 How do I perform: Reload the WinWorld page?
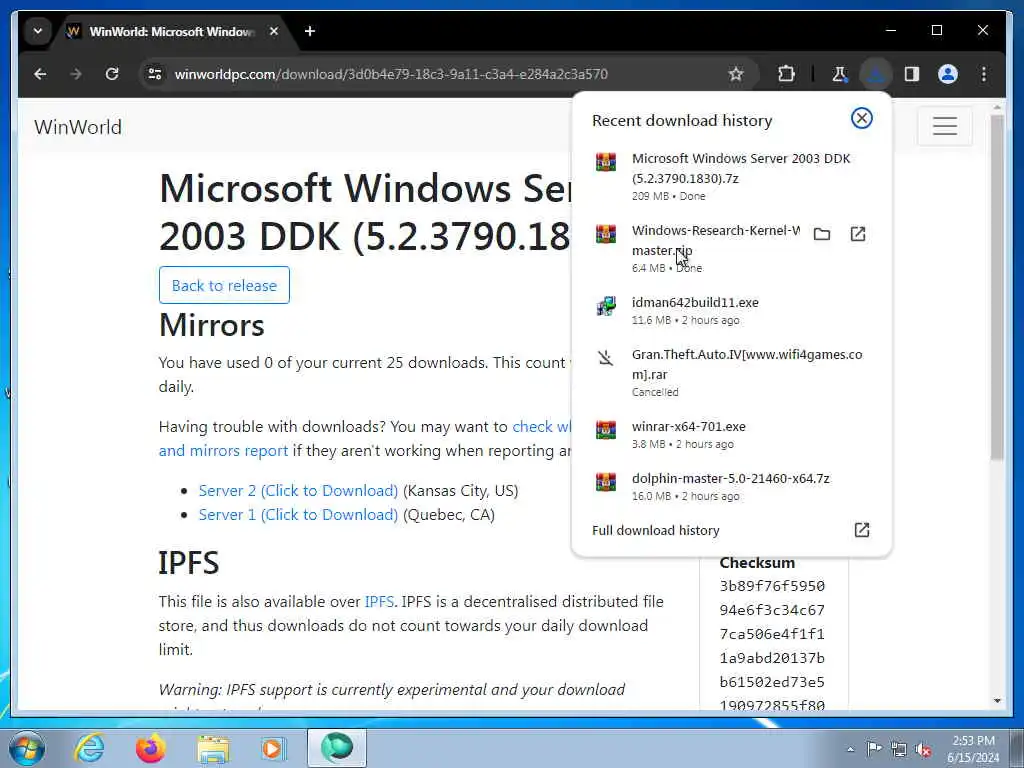(112, 74)
